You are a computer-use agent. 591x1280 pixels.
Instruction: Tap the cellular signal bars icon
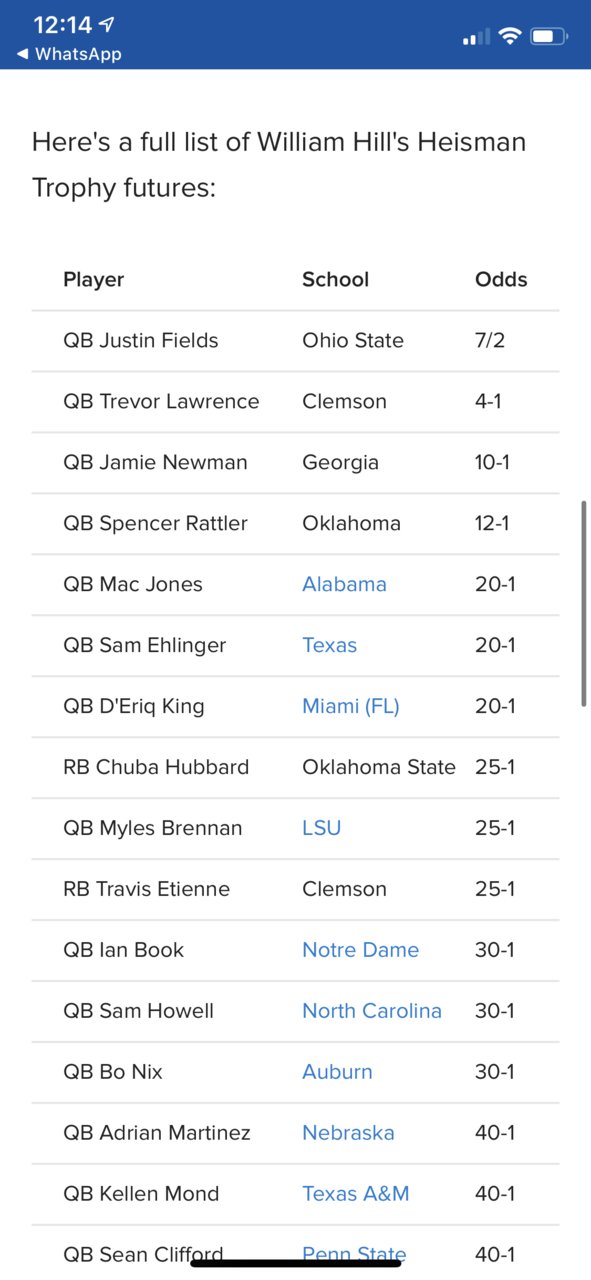(x=476, y=38)
